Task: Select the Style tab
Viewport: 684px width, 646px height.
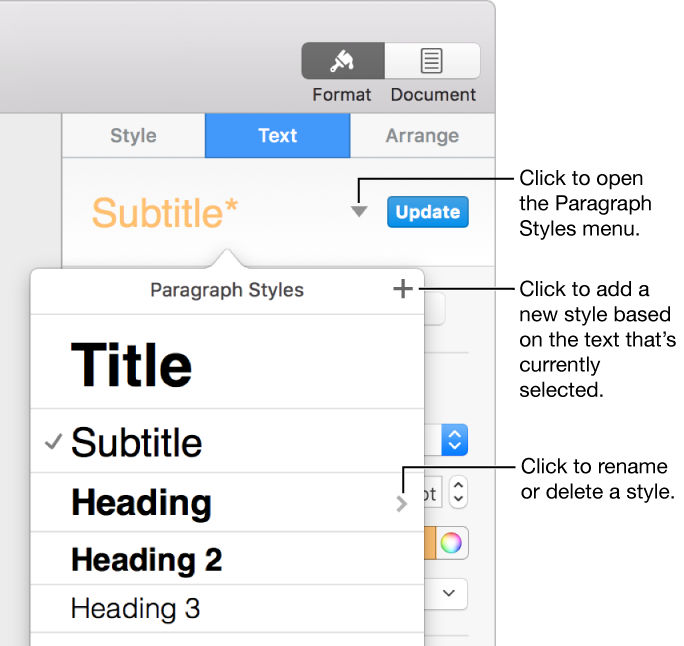Action: tap(133, 136)
